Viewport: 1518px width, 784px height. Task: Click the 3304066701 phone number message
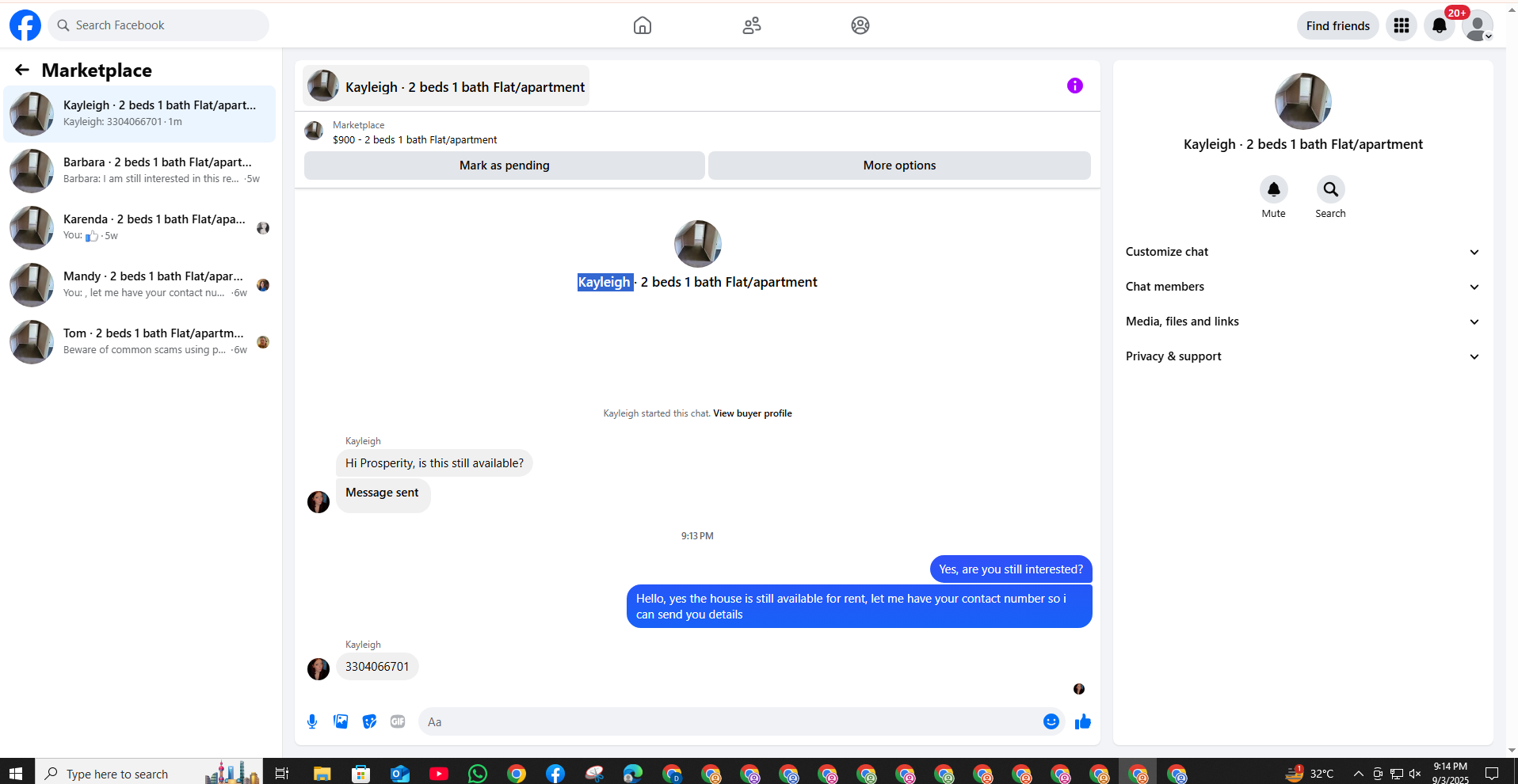[377, 667]
